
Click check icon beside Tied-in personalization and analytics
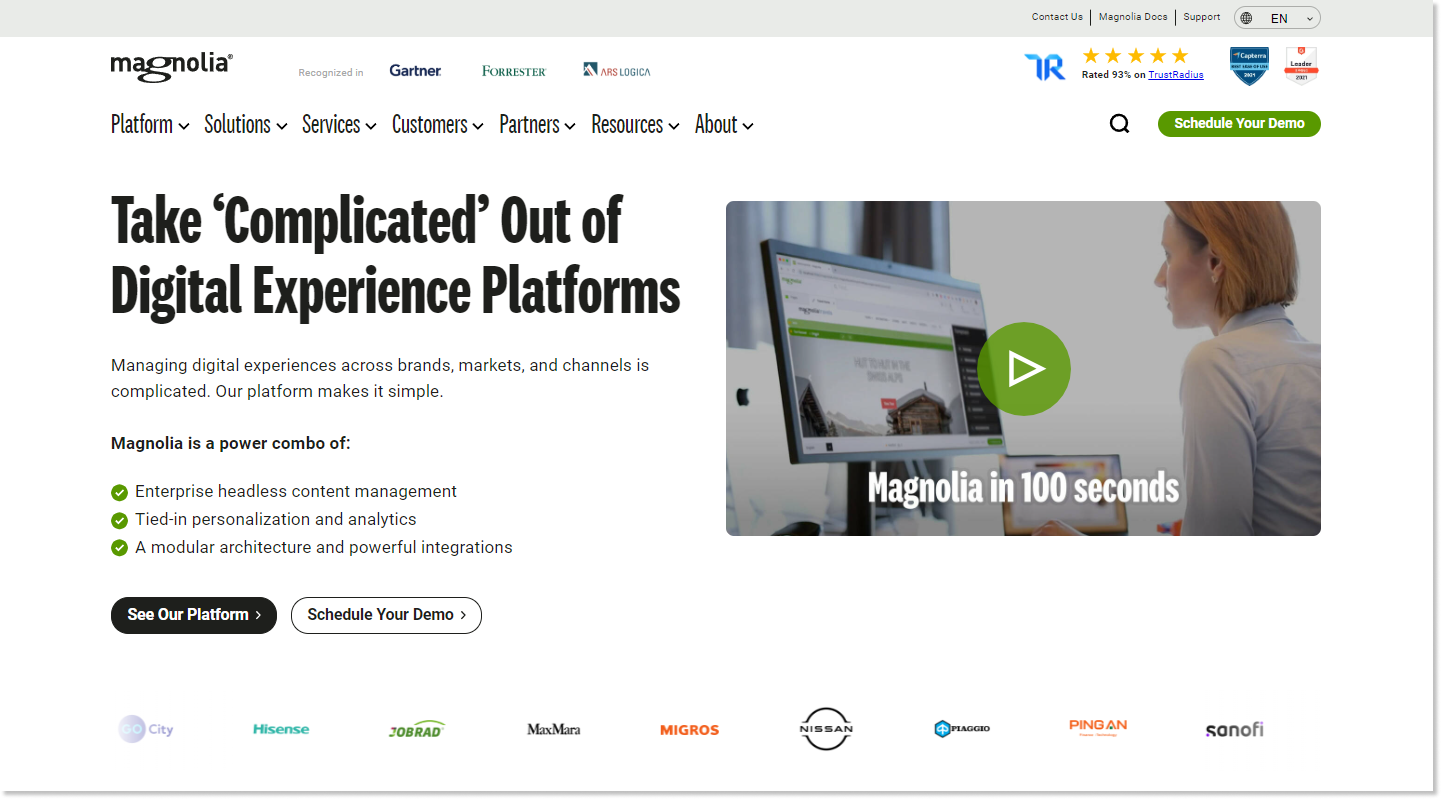pyautogui.click(x=119, y=520)
